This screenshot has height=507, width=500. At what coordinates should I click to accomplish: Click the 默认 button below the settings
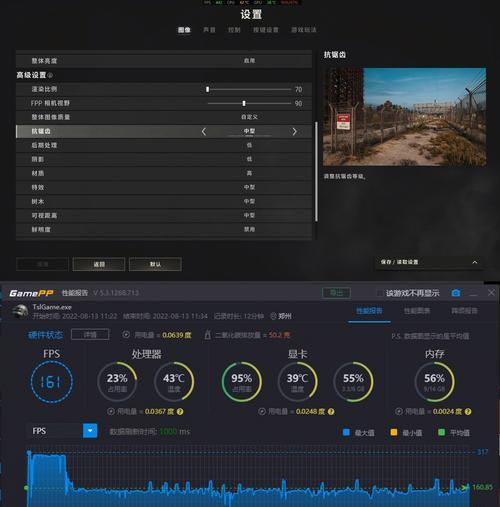pyautogui.click(x=155, y=264)
